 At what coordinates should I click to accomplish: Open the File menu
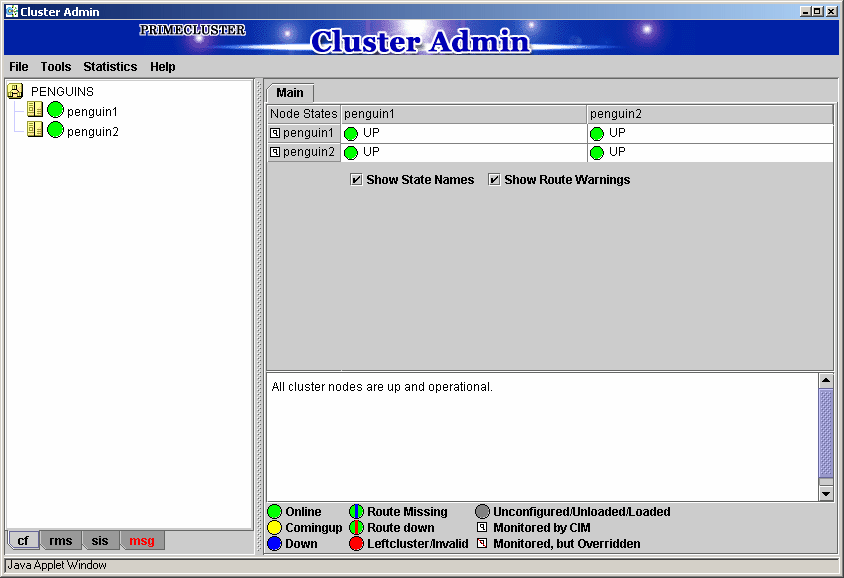pos(19,67)
